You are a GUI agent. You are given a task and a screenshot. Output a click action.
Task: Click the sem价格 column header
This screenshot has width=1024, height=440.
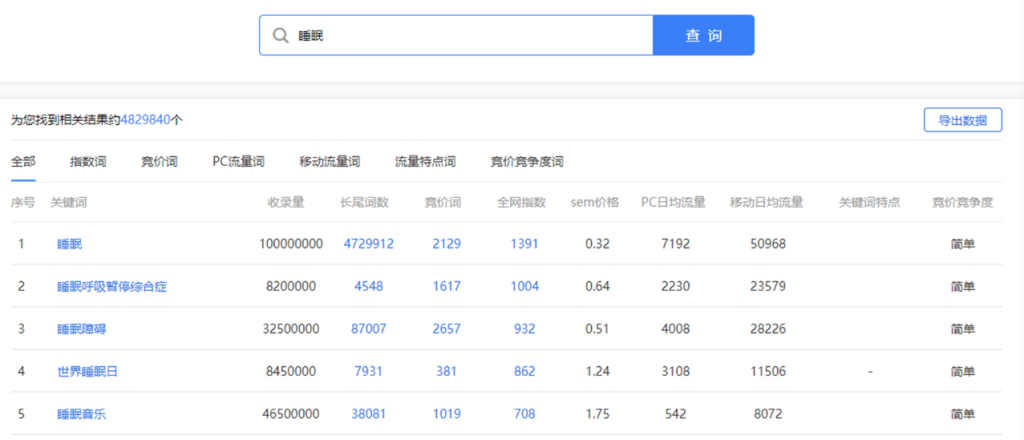[x=594, y=202]
